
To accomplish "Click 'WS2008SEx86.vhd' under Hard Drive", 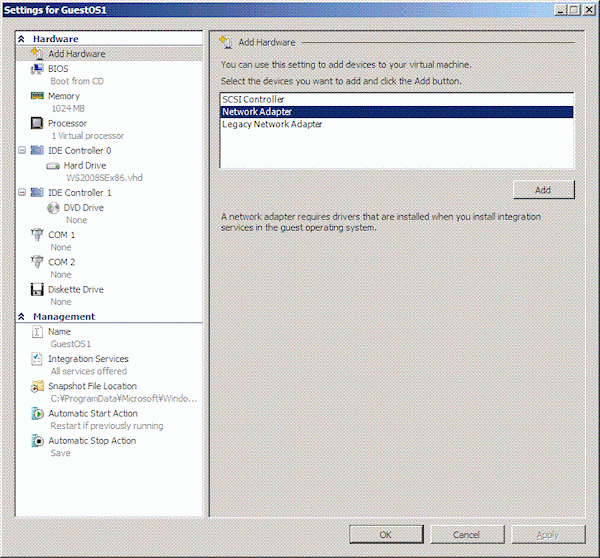I will (104, 178).
